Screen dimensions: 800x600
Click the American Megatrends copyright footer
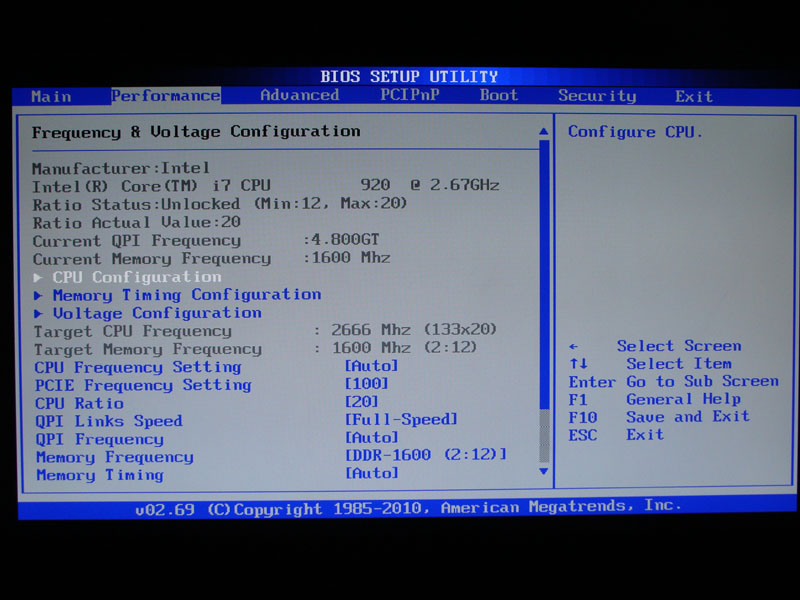(409, 508)
